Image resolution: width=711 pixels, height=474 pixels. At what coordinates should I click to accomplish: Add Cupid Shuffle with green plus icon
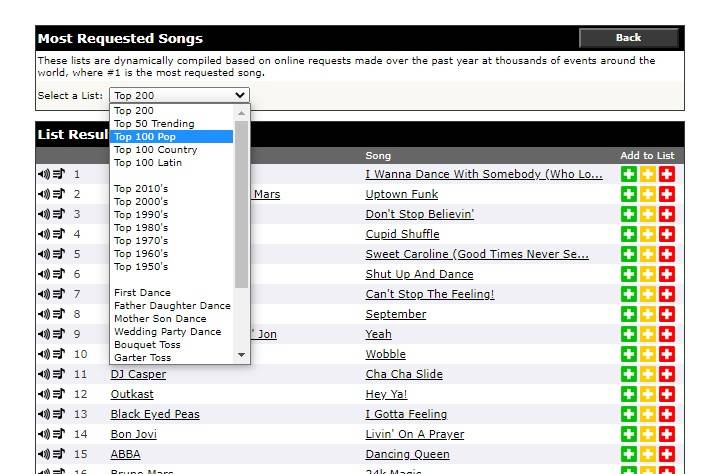(x=629, y=234)
